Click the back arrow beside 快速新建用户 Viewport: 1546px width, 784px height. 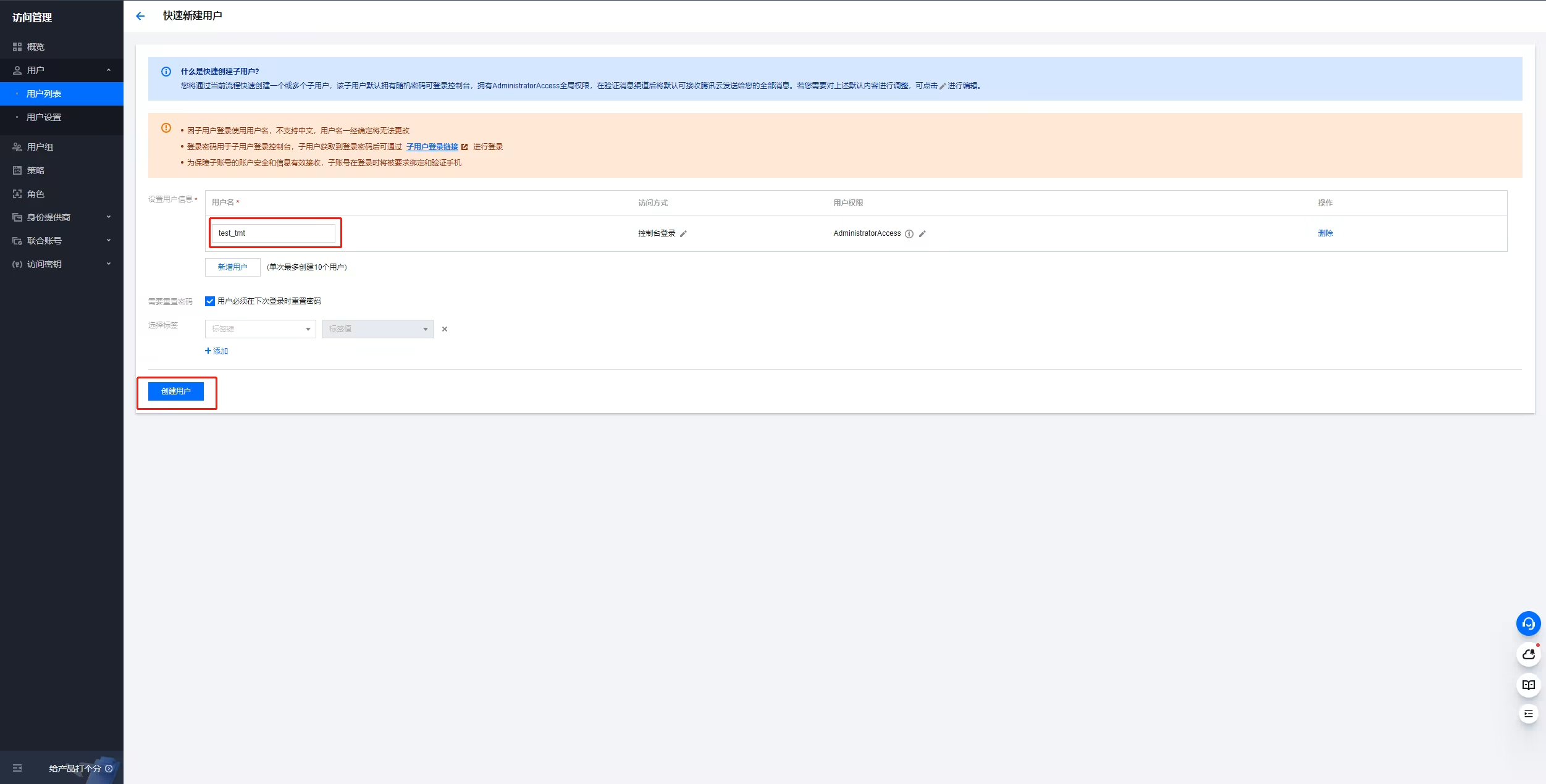pos(140,16)
